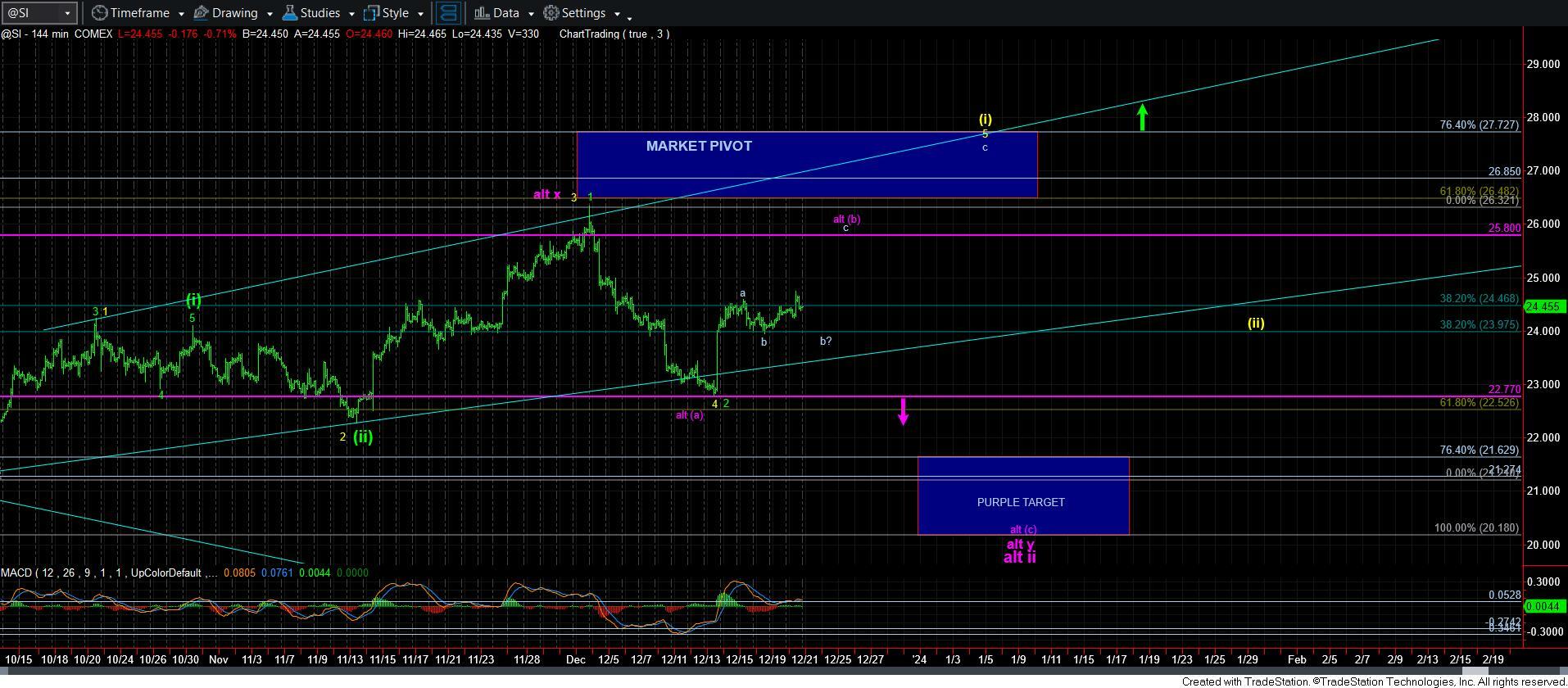The height and width of the screenshot is (688, 1568).
Task: Toggle the chart trading panel button
Action: (x=447, y=13)
